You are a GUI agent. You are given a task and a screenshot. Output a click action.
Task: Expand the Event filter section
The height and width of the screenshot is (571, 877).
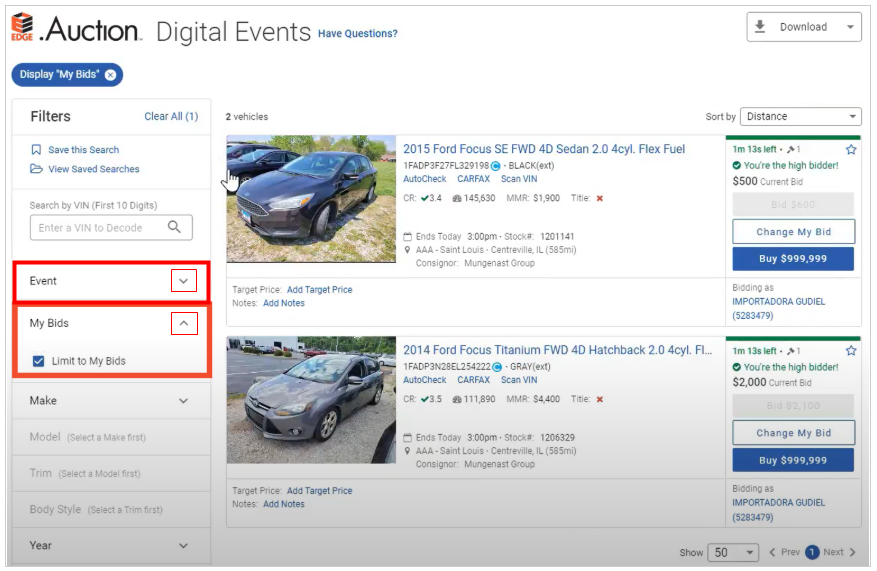(183, 281)
